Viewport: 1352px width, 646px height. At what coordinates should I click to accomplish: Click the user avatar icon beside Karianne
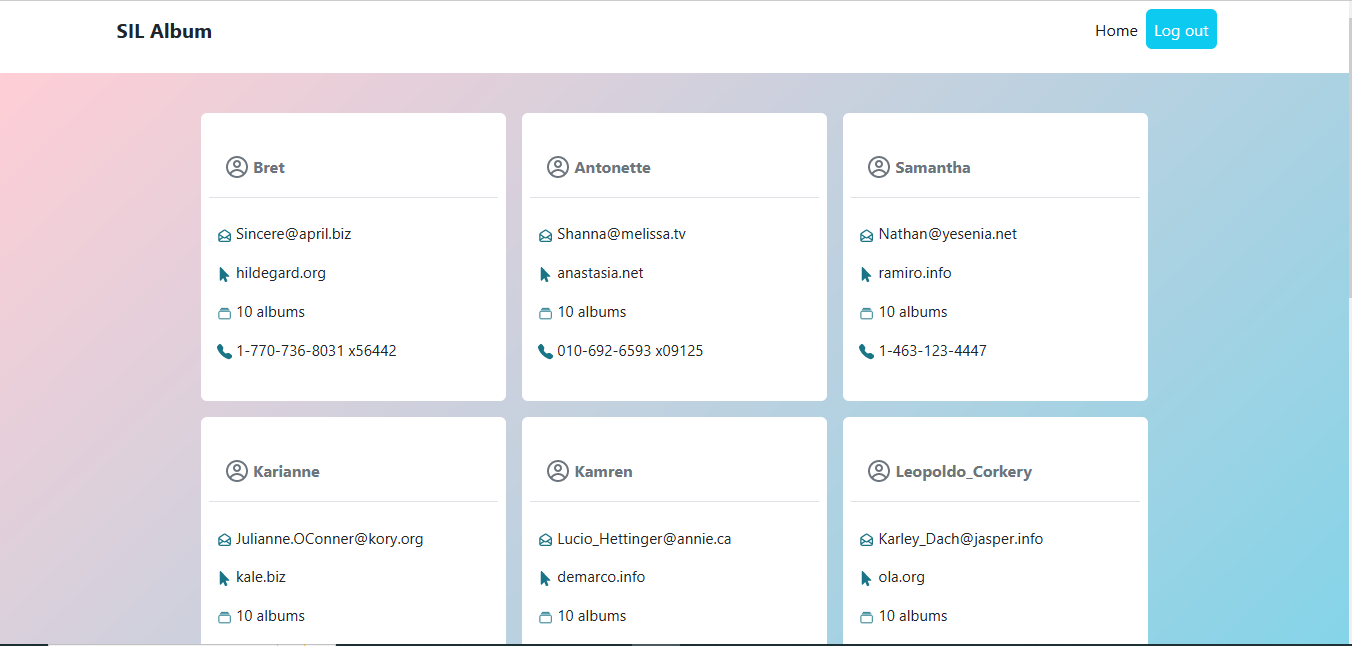click(237, 471)
